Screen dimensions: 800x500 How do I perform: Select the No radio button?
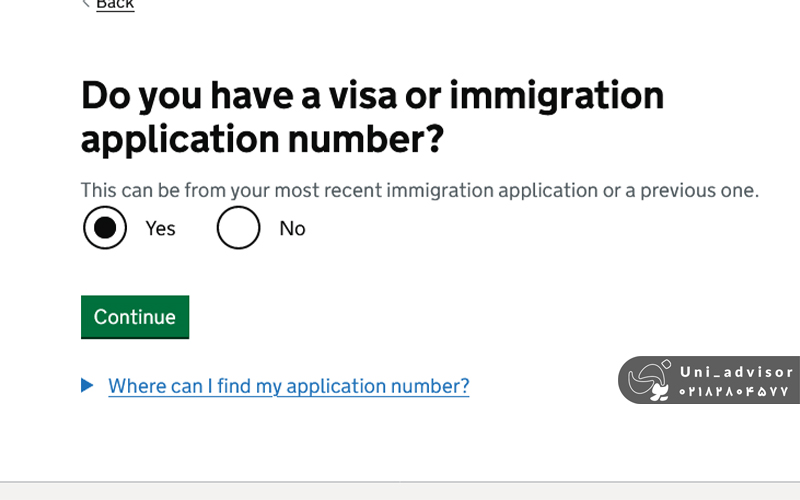point(238,228)
